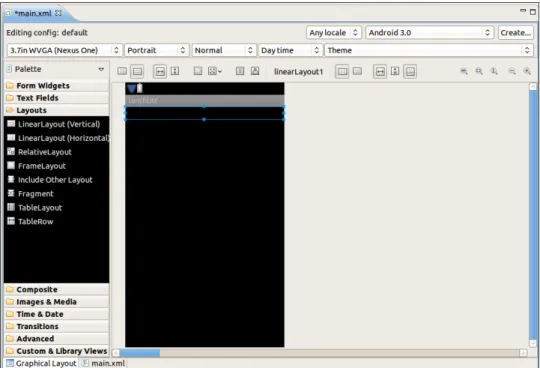The width and height of the screenshot is (540, 368).
Task: Open the Portrait orientation dropdown
Action: (157, 50)
